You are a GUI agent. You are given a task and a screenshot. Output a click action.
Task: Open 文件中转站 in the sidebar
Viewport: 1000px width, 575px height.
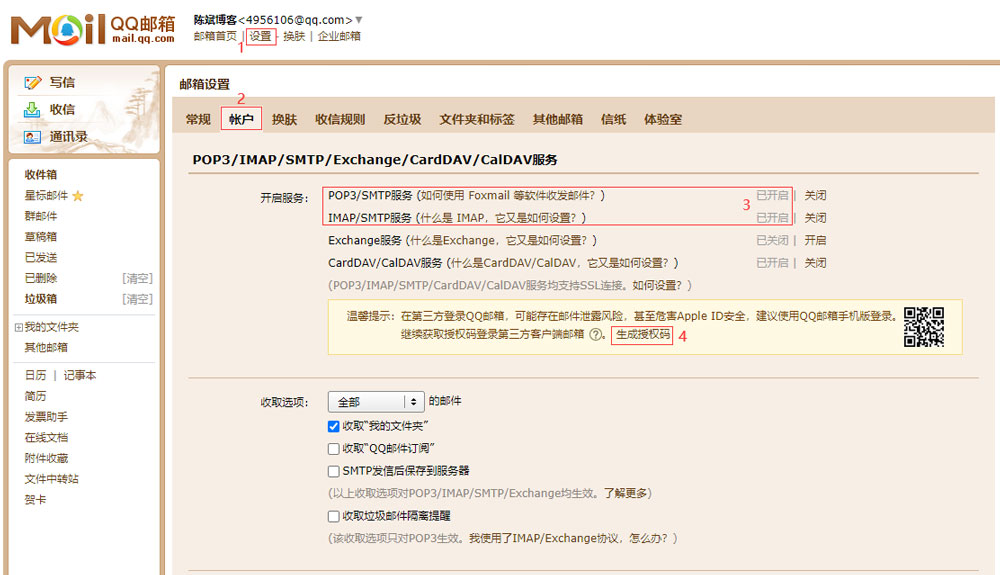click(x=52, y=479)
